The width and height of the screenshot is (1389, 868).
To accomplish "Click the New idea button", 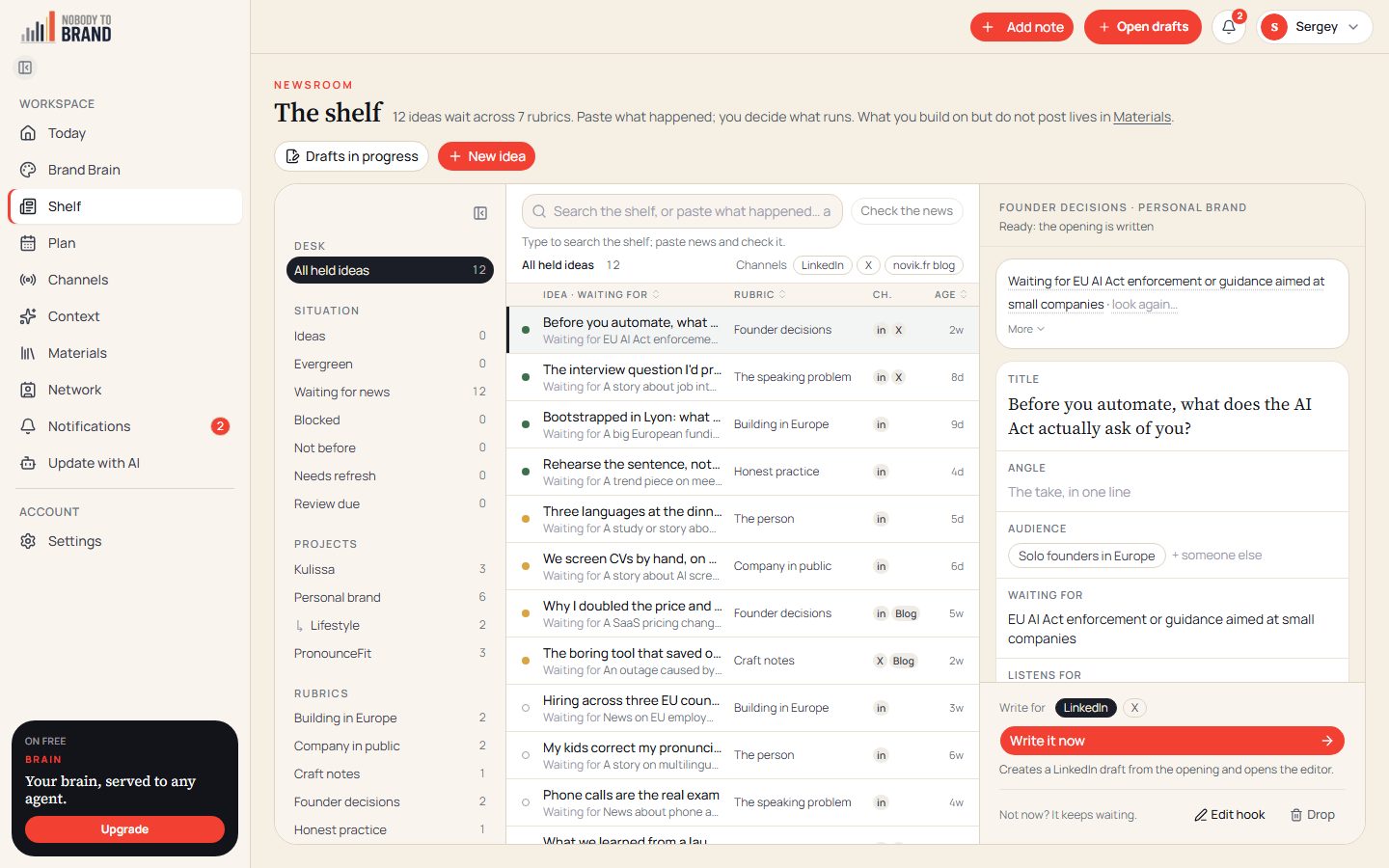I will click(x=486, y=156).
